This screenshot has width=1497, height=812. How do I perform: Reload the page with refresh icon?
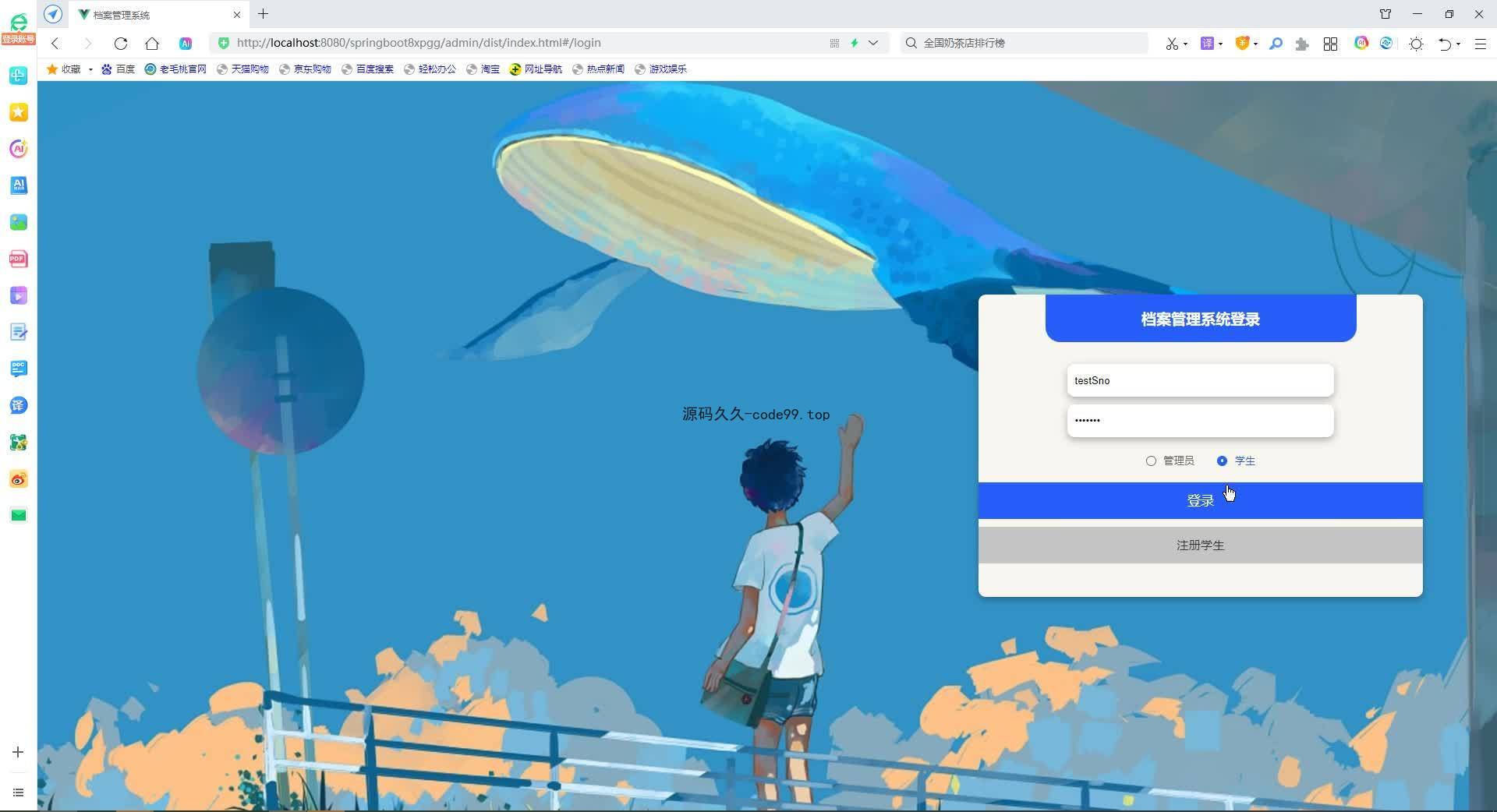[120, 44]
